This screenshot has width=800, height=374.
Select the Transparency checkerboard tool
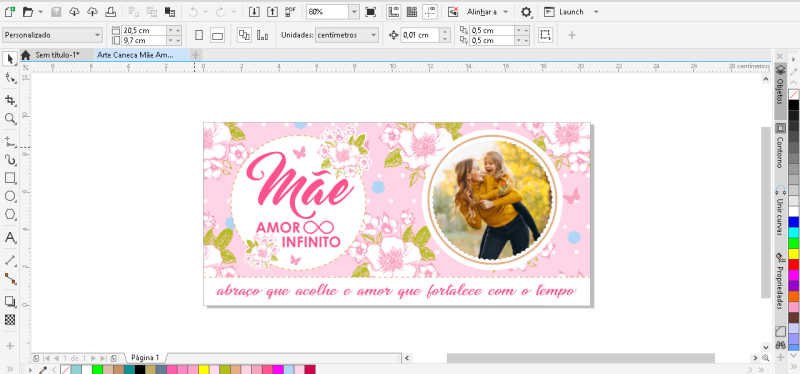coord(10,320)
